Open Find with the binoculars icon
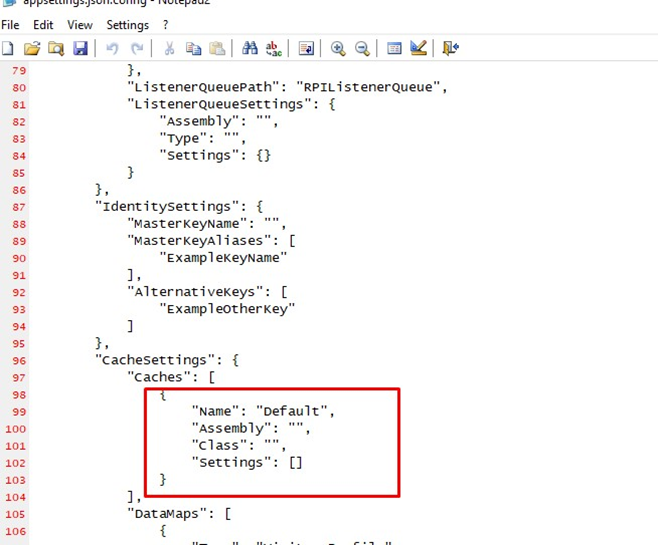The height and width of the screenshot is (545, 658). (250, 48)
